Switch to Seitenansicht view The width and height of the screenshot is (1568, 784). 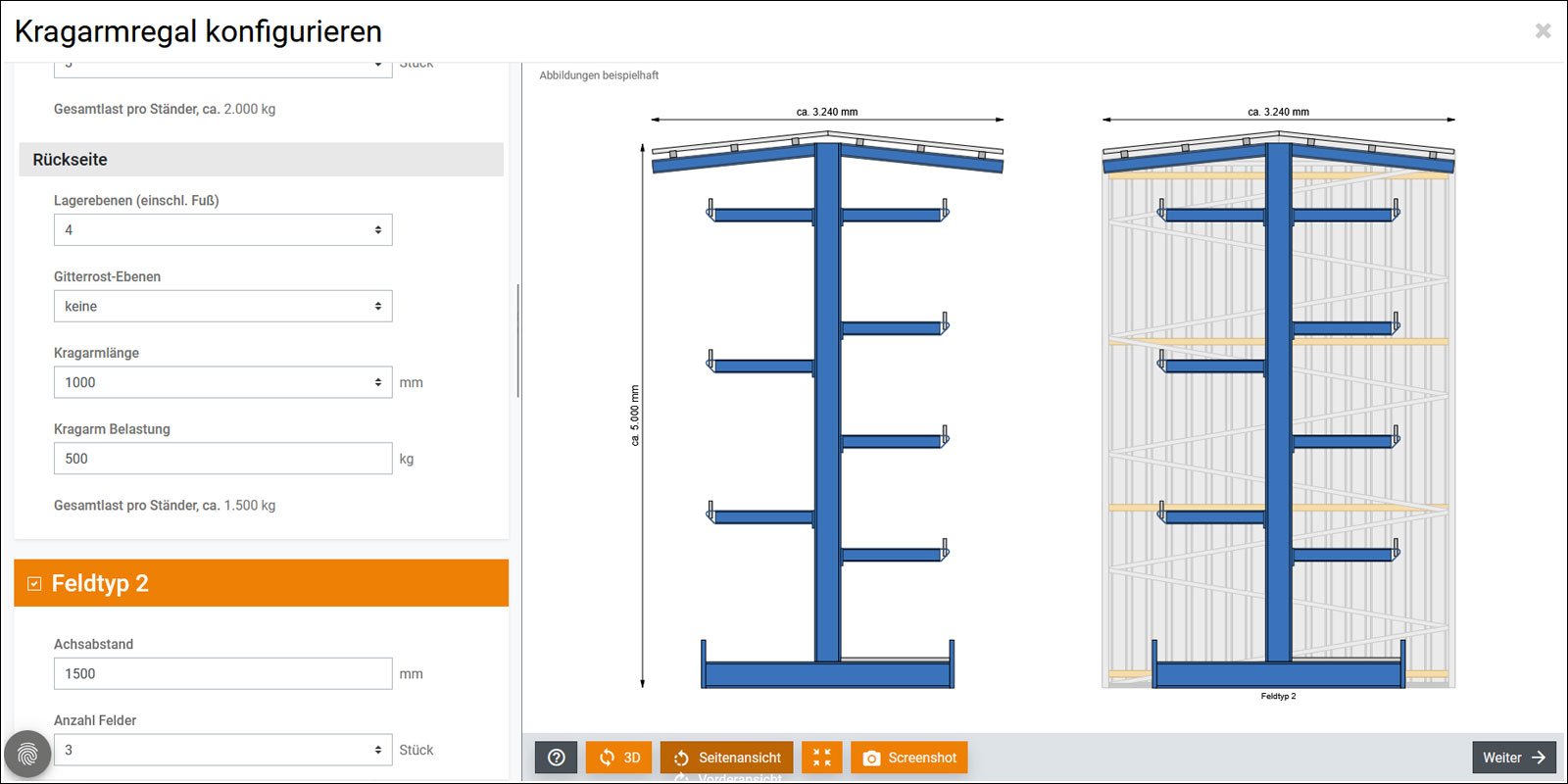726,758
